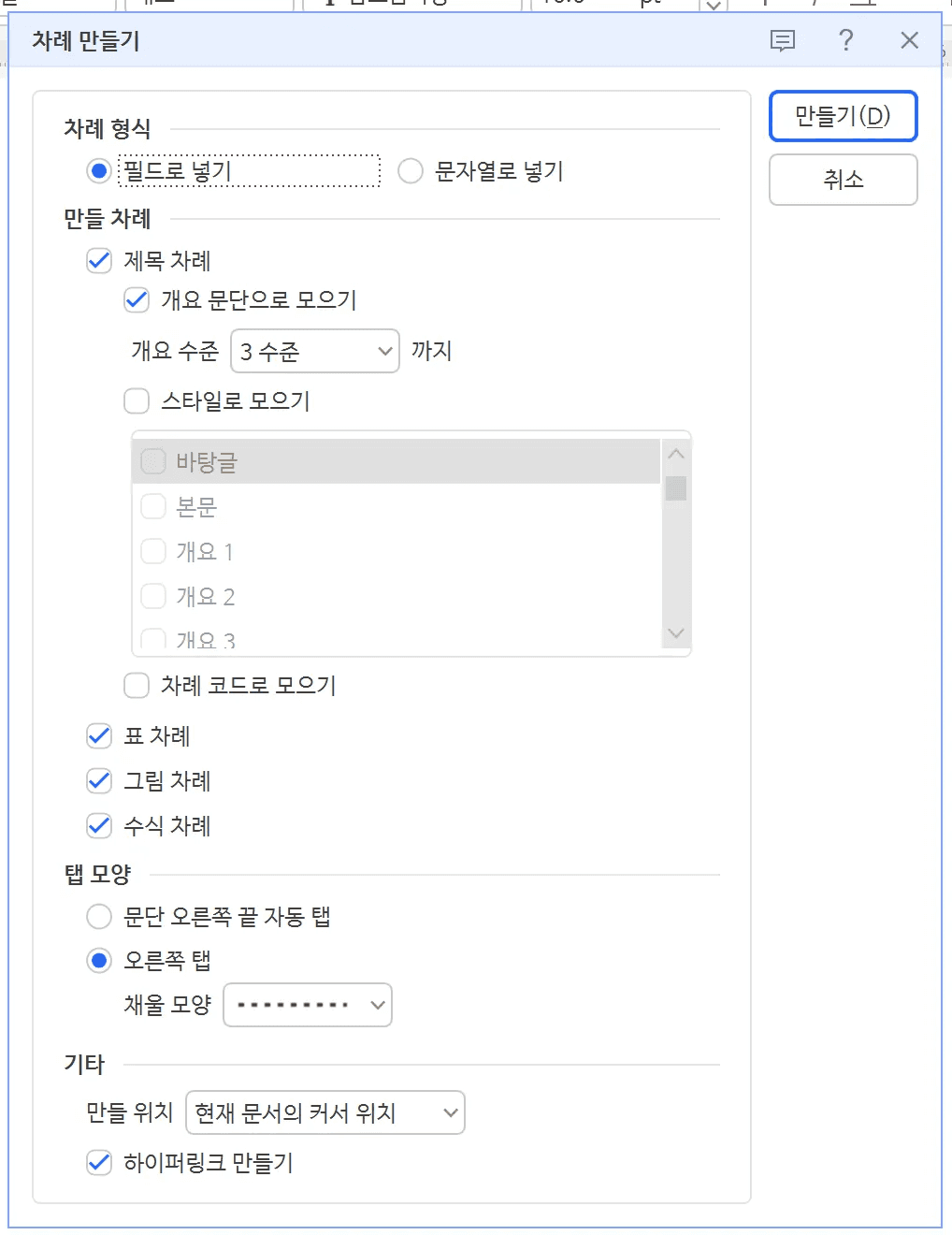The height and width of the screenshot is (1235, 952).
Task: Click the 만들기(D) button
Action: 843,116
